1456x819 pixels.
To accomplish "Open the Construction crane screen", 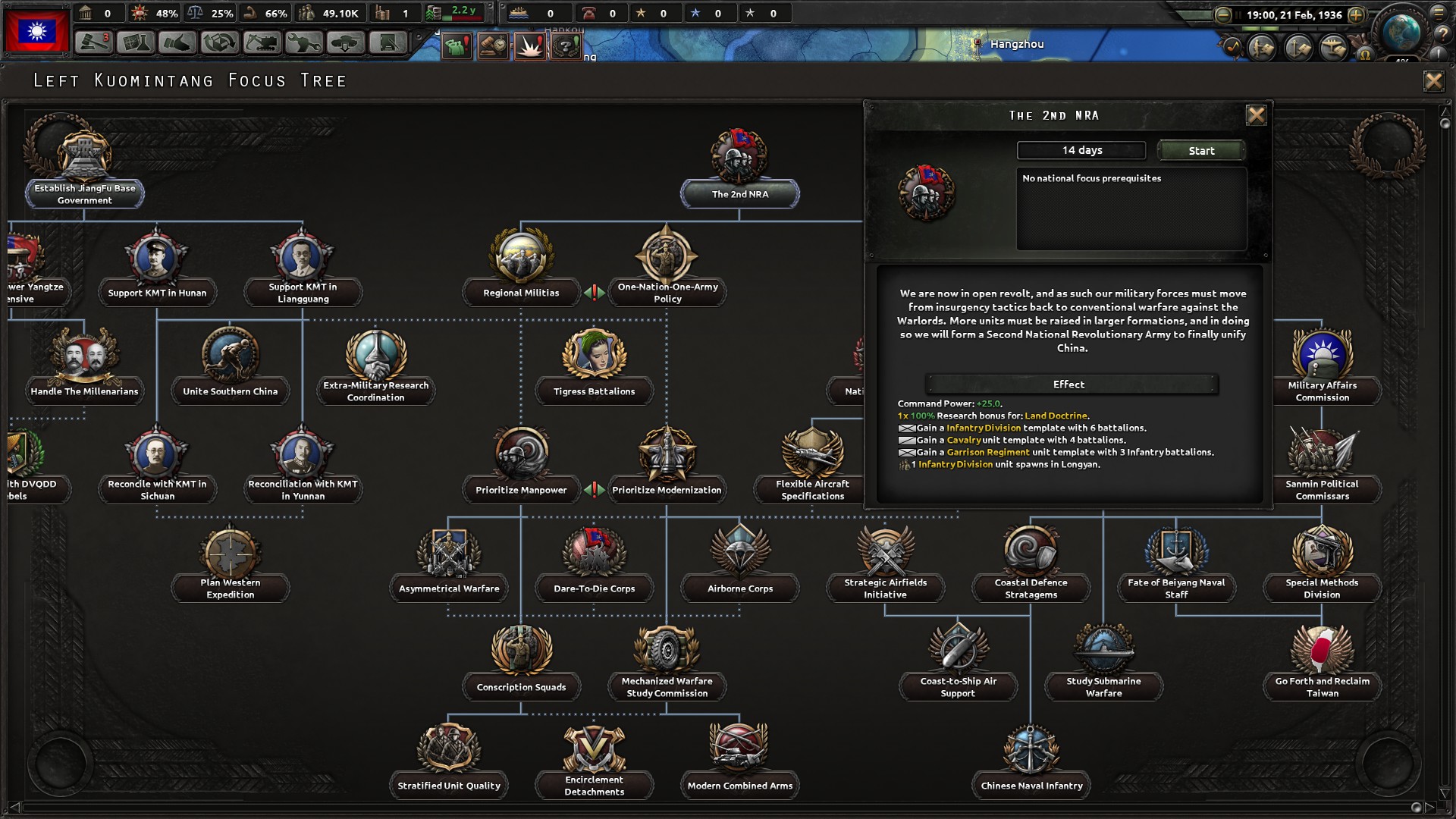I will (262, 42).
